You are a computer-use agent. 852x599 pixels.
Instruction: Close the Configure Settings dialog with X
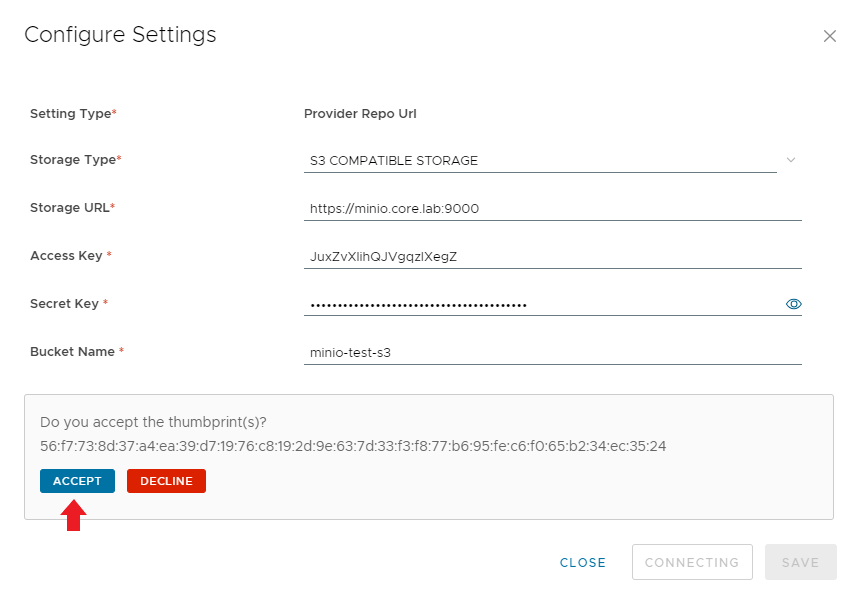click(829, 36)
